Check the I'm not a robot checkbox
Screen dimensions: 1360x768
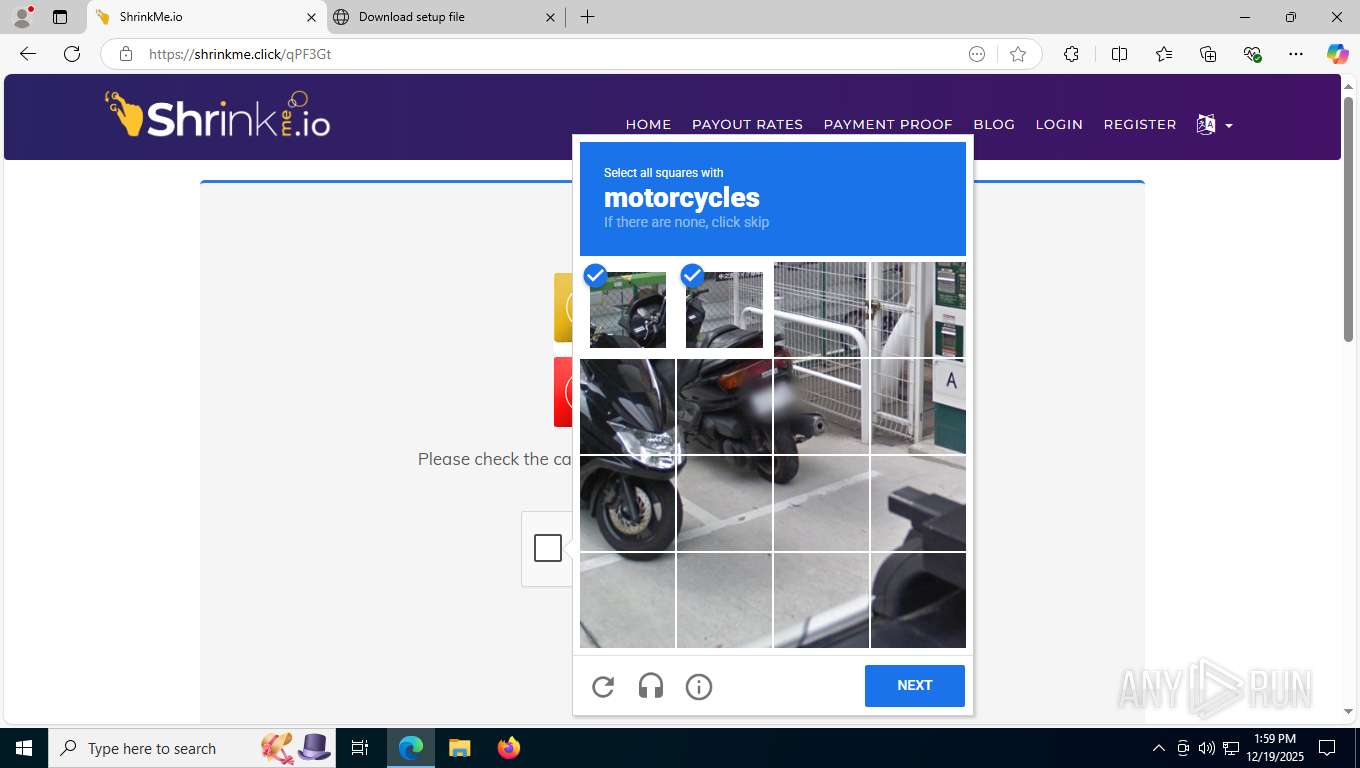[x=548, y=548]
